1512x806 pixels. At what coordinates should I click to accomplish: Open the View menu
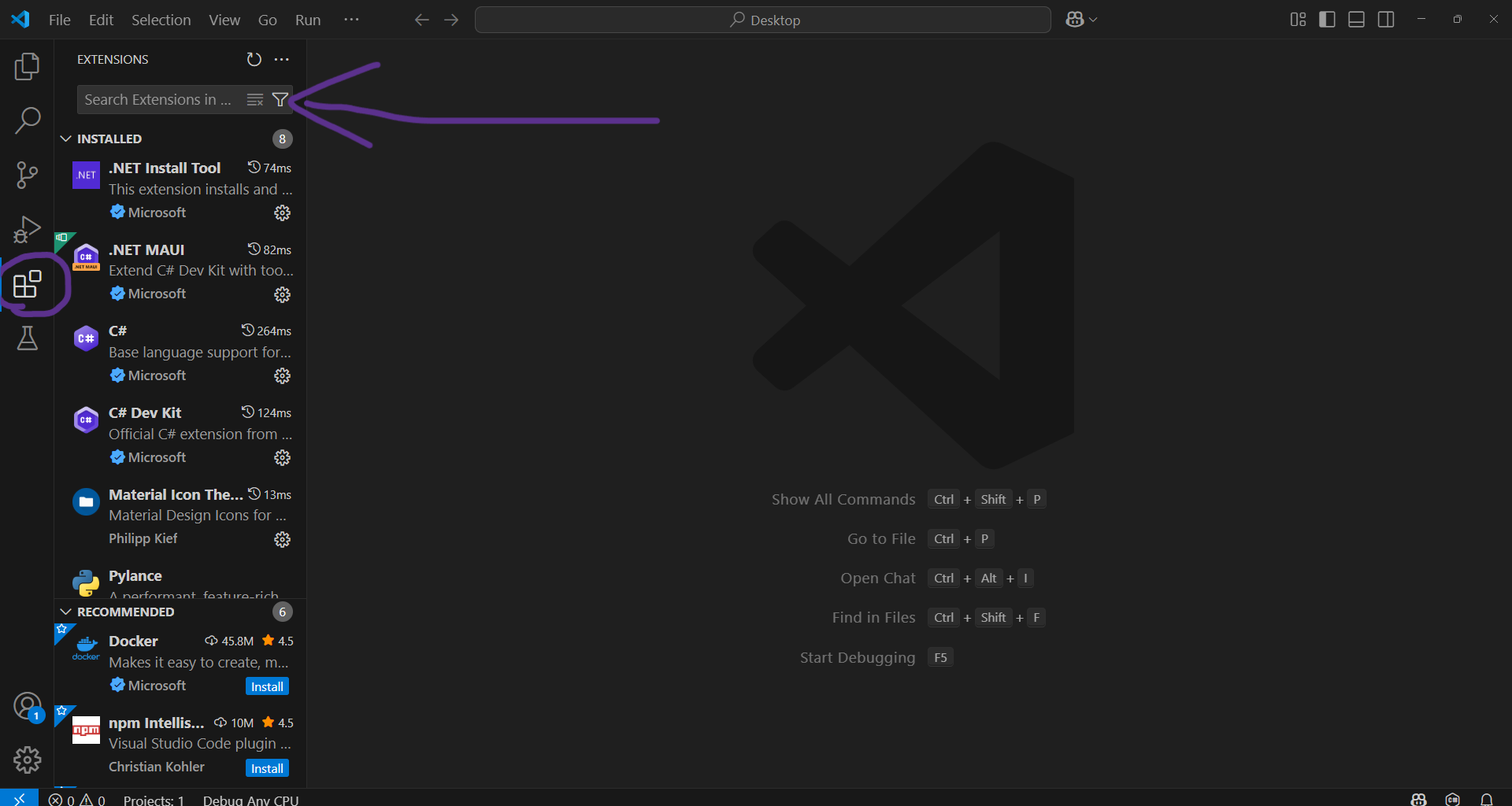click(x=224, y=20)
